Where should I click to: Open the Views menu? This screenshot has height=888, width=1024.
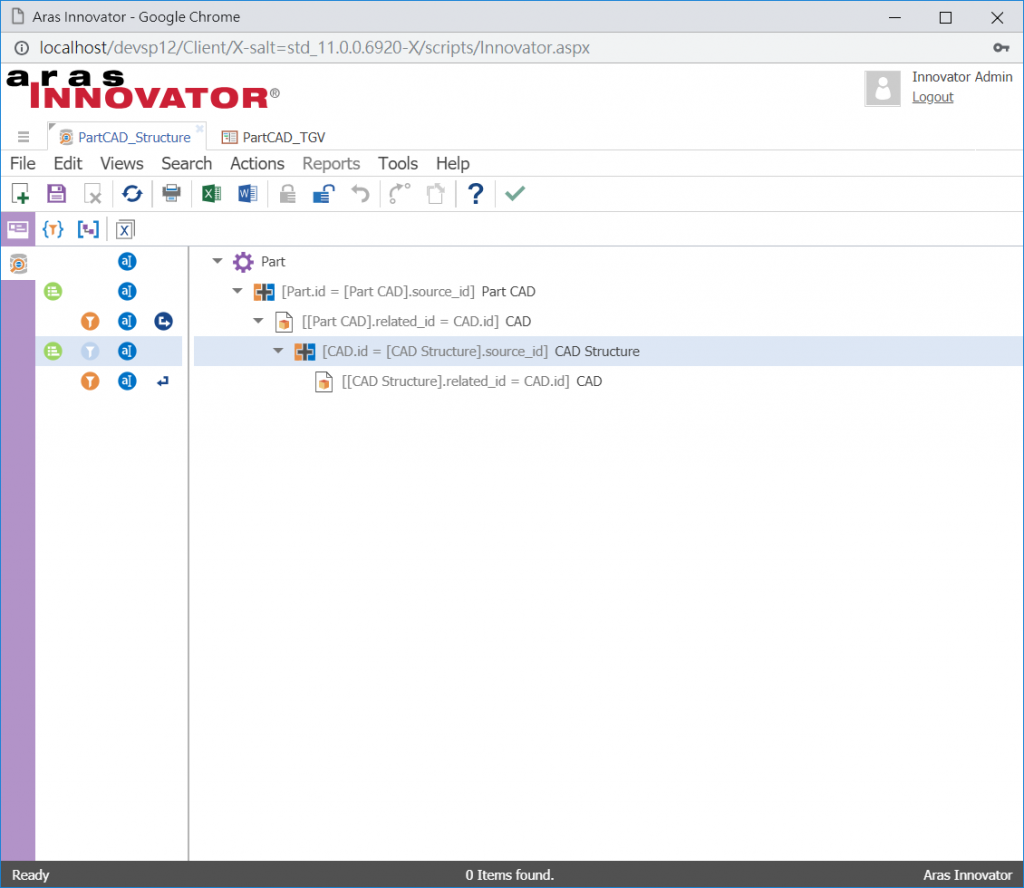click(x=121, y=163)
